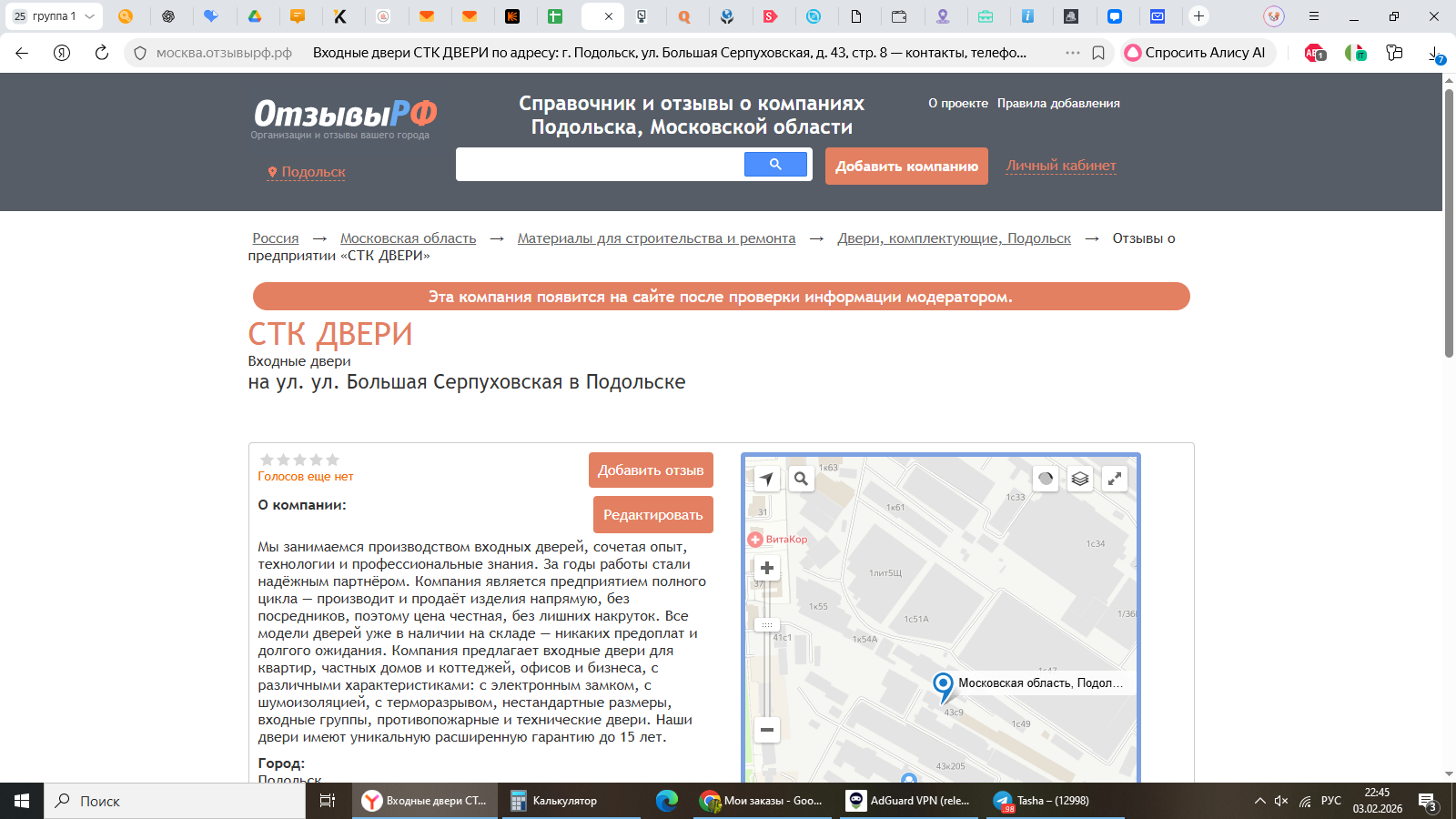Open the address bar three-dots menu
The height and width of the screenshot is (819, 1456).
(x=1073, y=53)
